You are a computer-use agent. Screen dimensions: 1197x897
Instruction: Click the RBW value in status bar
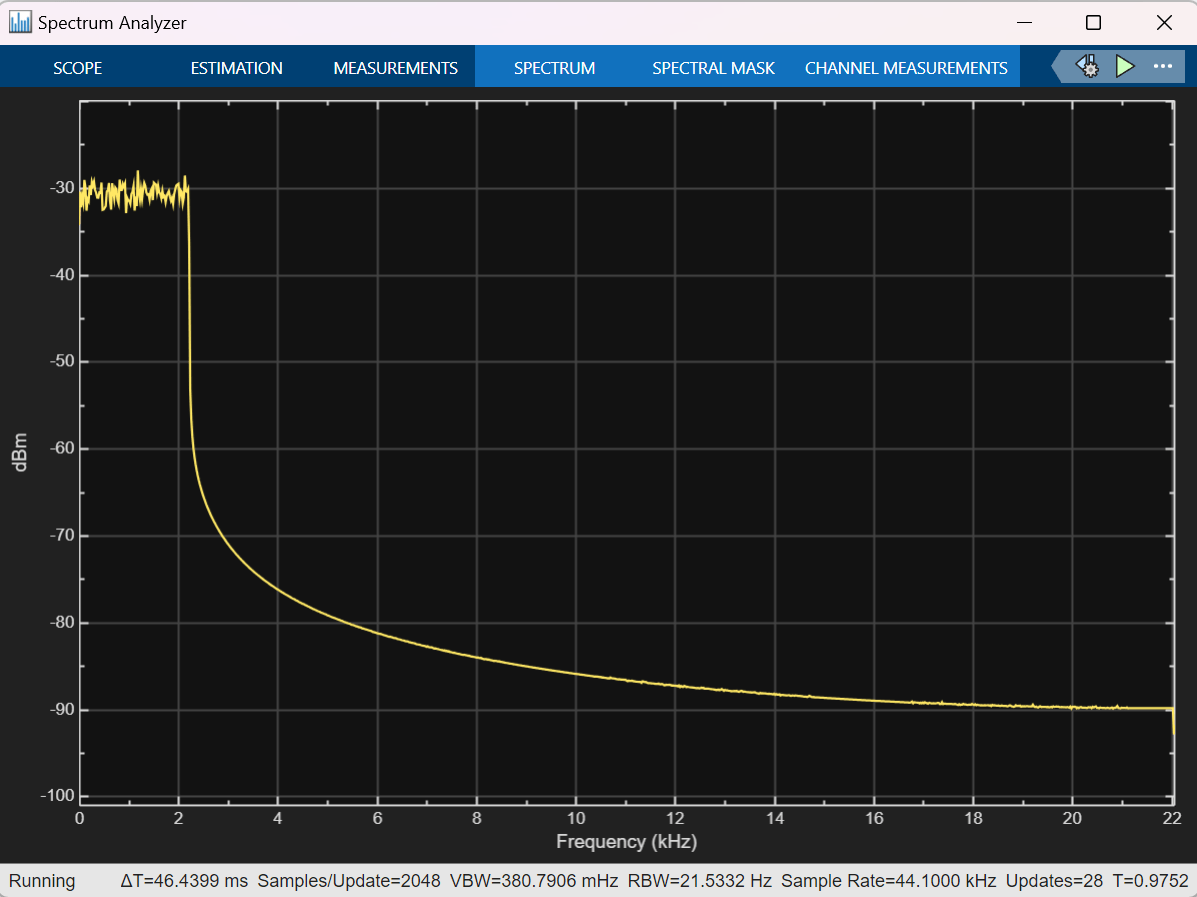pos(699,881)
